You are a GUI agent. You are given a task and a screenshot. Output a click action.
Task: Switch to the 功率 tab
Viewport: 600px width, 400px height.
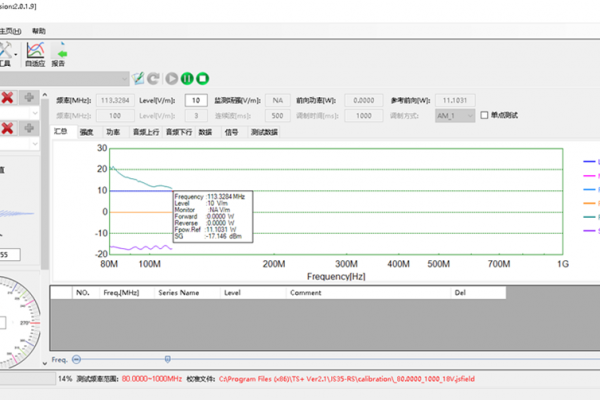tap(113, 131)
